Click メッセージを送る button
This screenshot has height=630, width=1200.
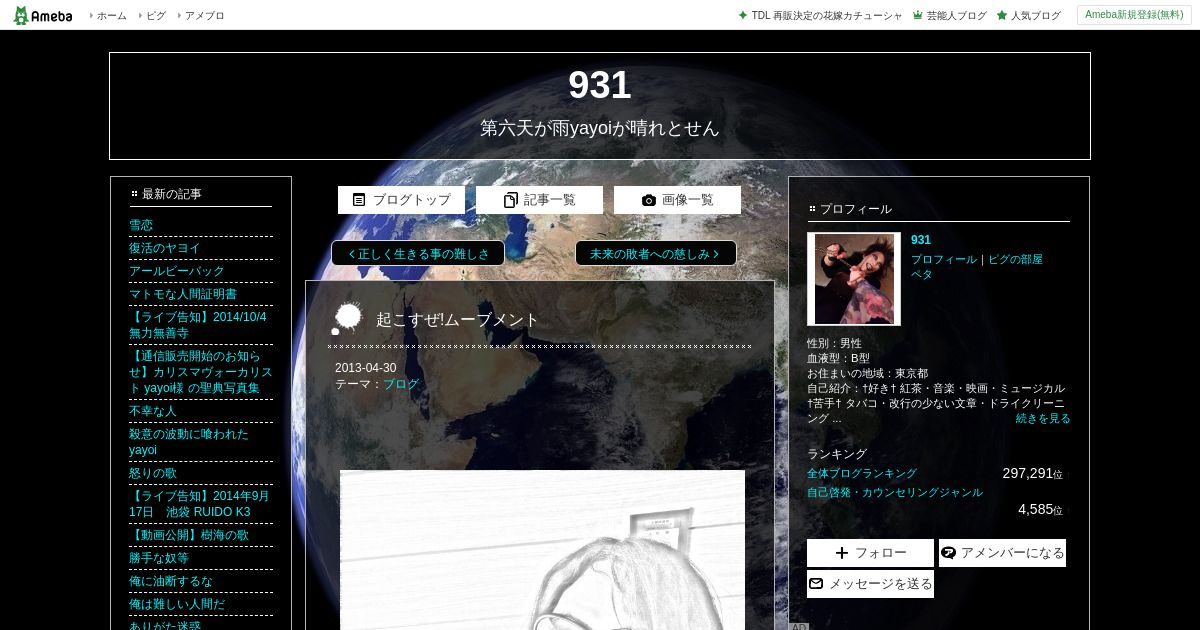click(870, 584)
